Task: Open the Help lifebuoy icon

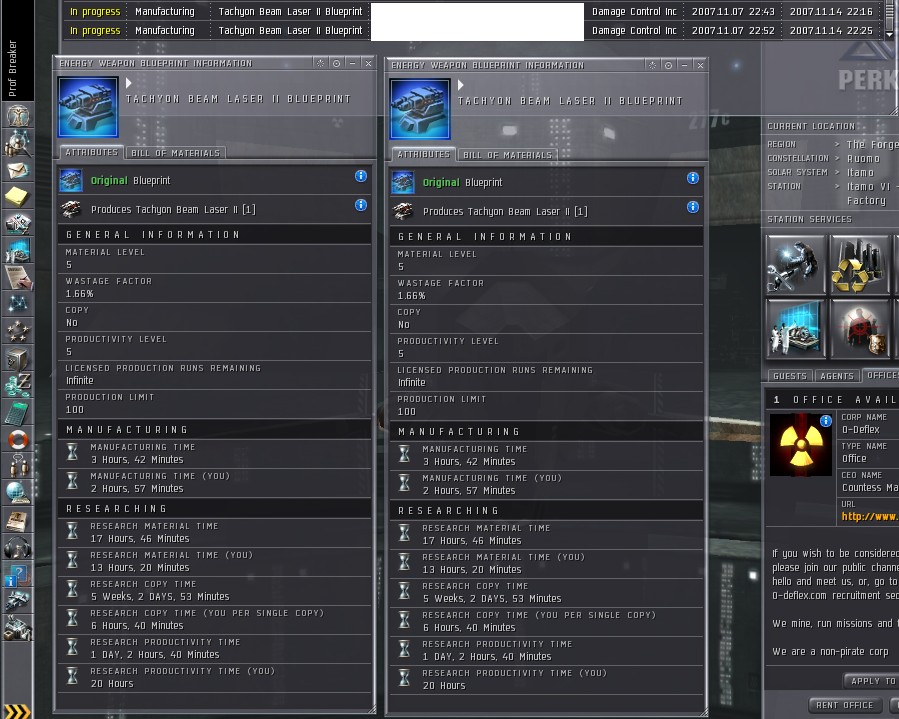Action: pos(18,440)
